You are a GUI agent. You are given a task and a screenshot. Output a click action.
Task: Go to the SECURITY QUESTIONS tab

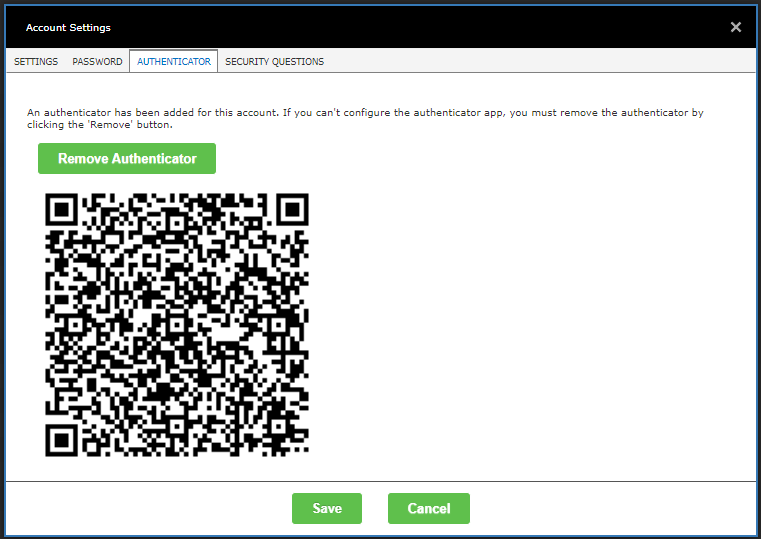point(274,62)
